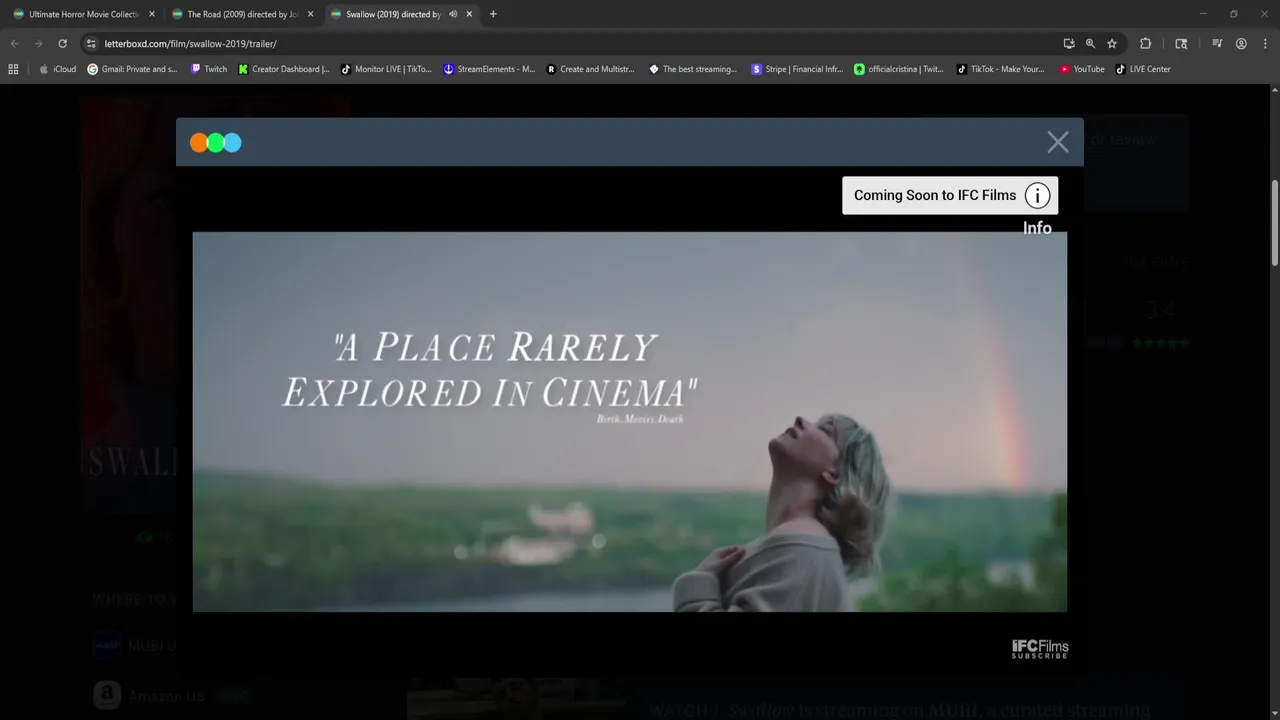Image resolution: width=1280 pixels, height=720 pixels.
Task: Open LIVE Center bookmark
Action: click(1143, 69)
